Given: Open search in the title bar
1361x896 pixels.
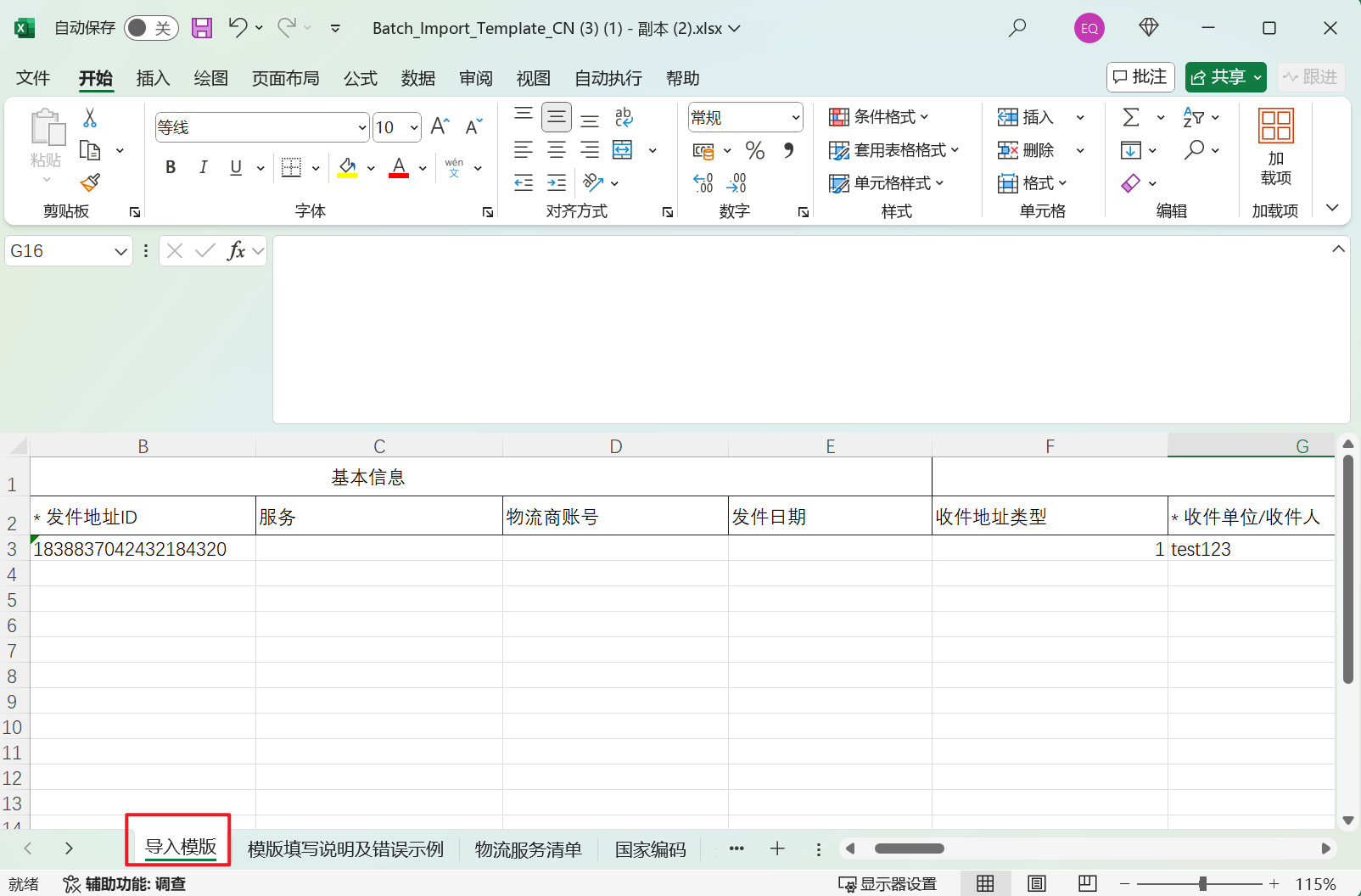Looking at the screenshot, I should click(x=1017, y=28).
